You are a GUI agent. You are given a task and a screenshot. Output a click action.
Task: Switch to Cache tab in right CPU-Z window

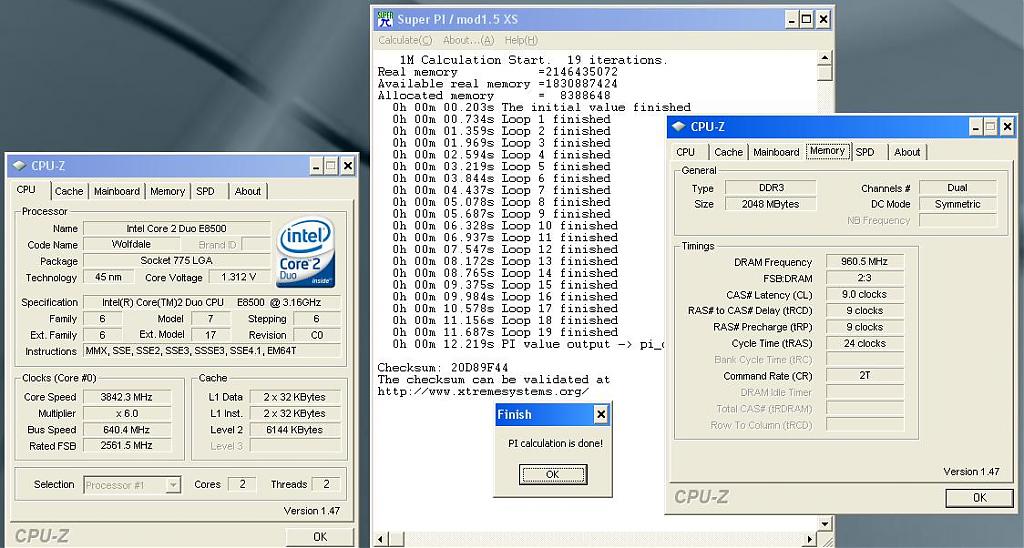pos(728,152)
